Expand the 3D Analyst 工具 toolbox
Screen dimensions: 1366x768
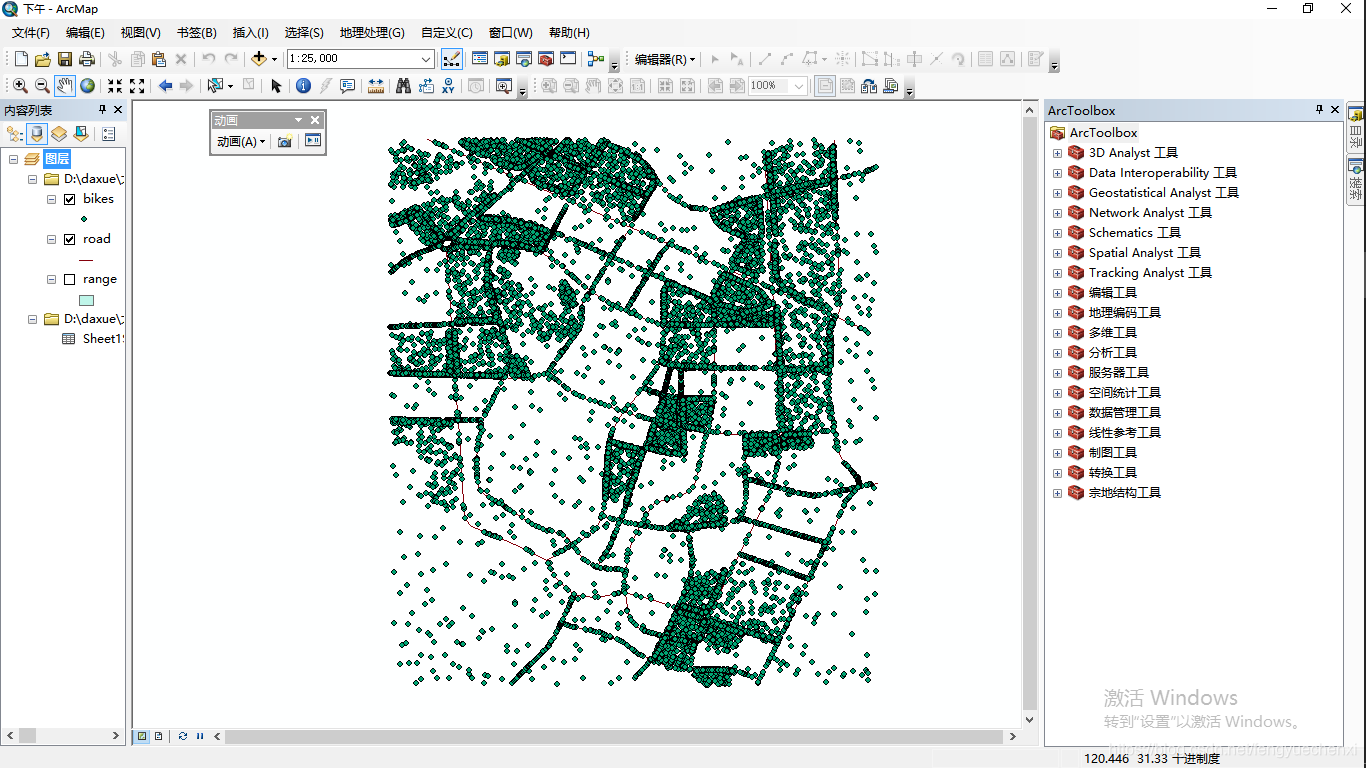coord(1057,153)
